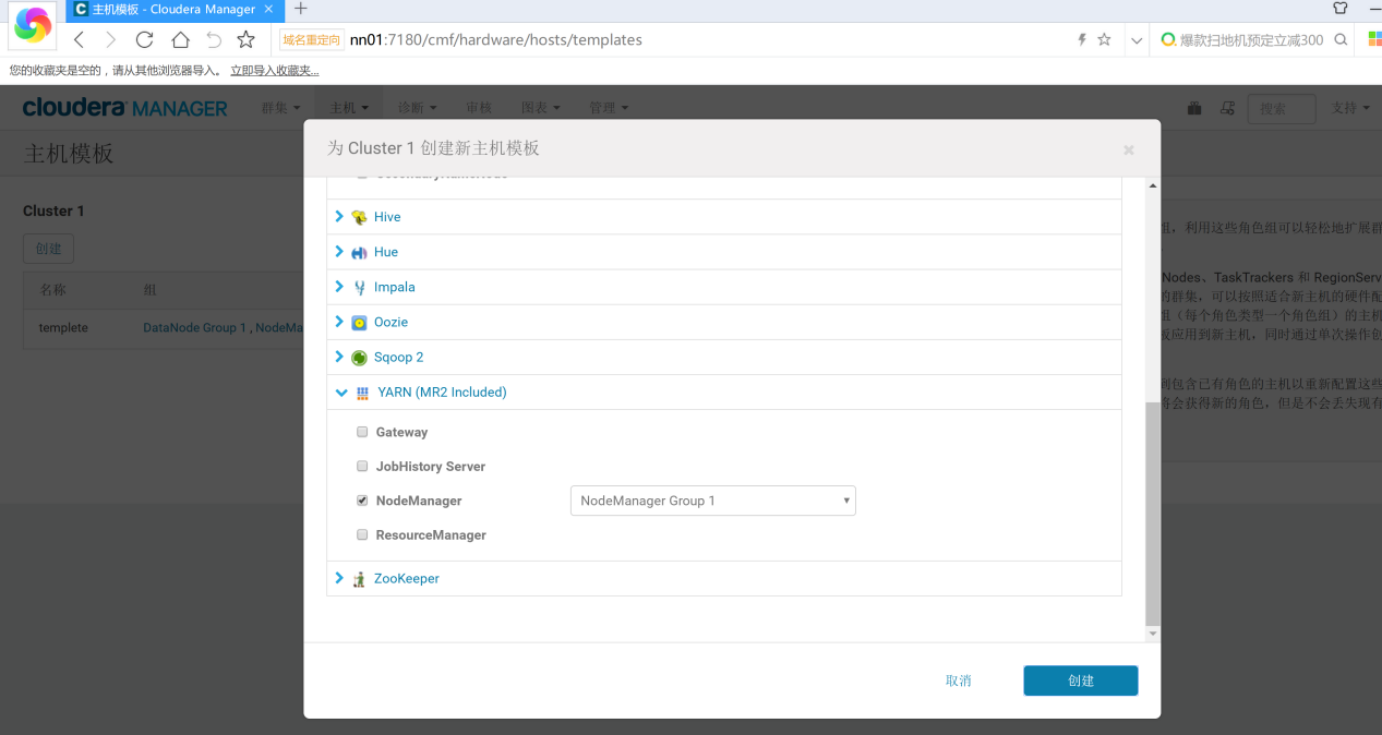Open the 支持 menu

[x=1350, y=108]
